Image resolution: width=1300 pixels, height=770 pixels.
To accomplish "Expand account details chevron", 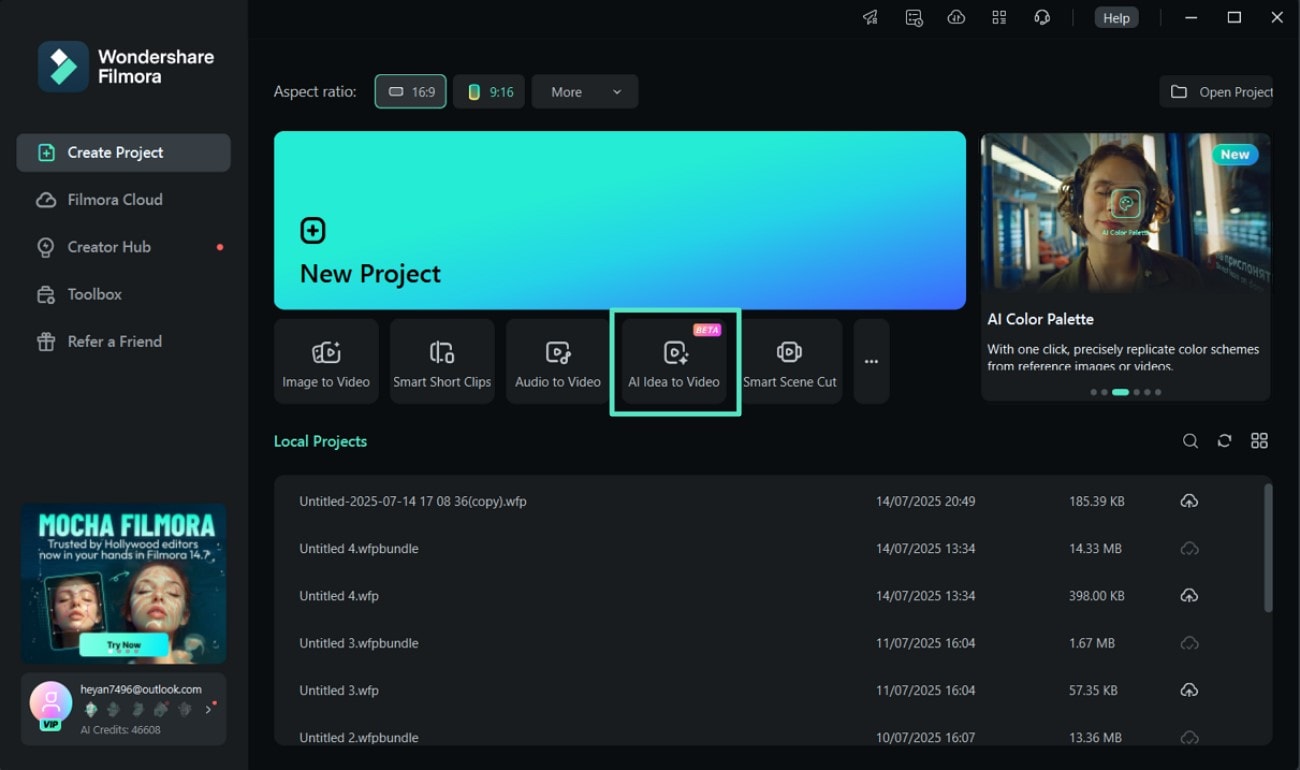I will [x=208, y=709].
